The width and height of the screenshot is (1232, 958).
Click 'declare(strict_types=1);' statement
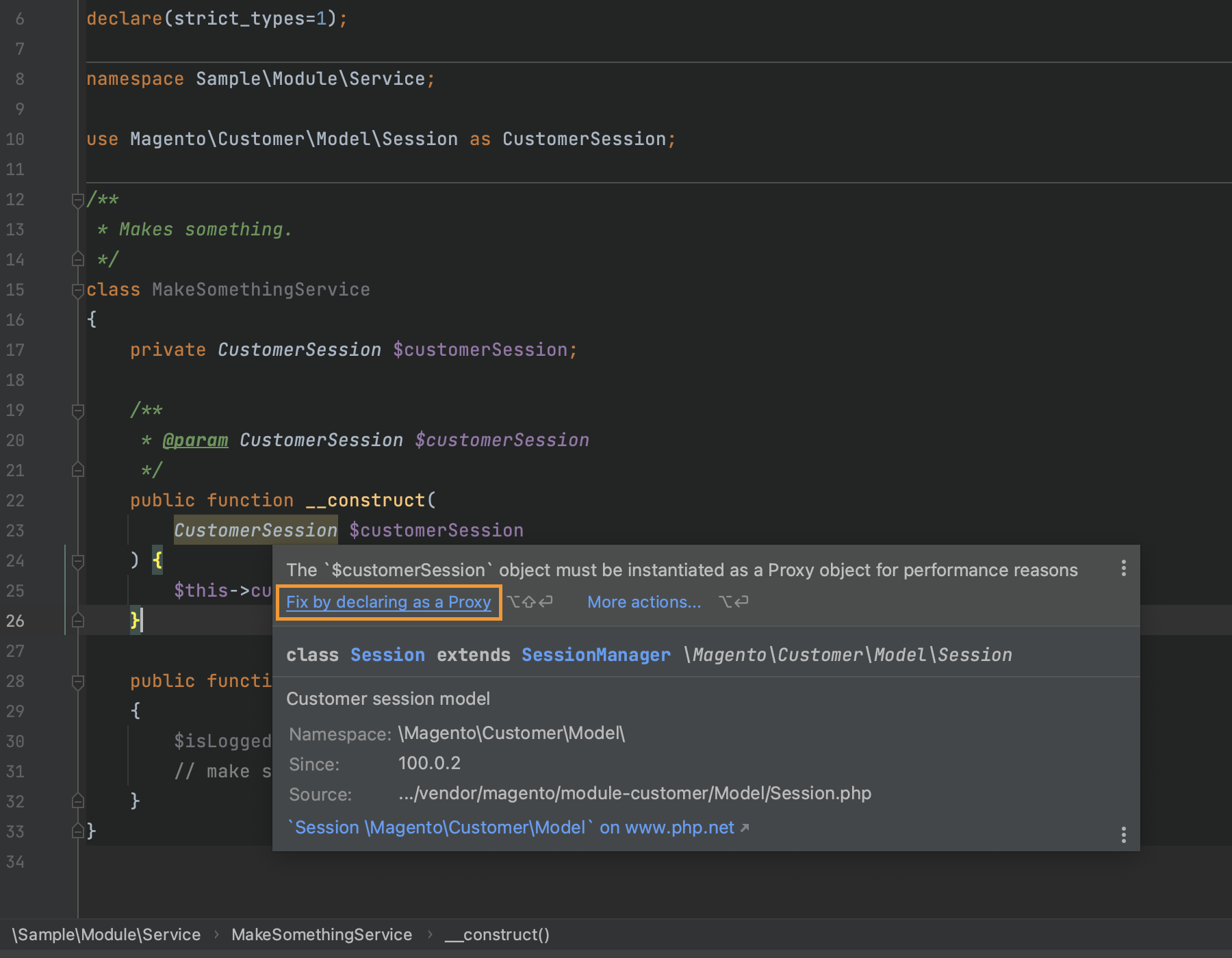tap(217, 18)
